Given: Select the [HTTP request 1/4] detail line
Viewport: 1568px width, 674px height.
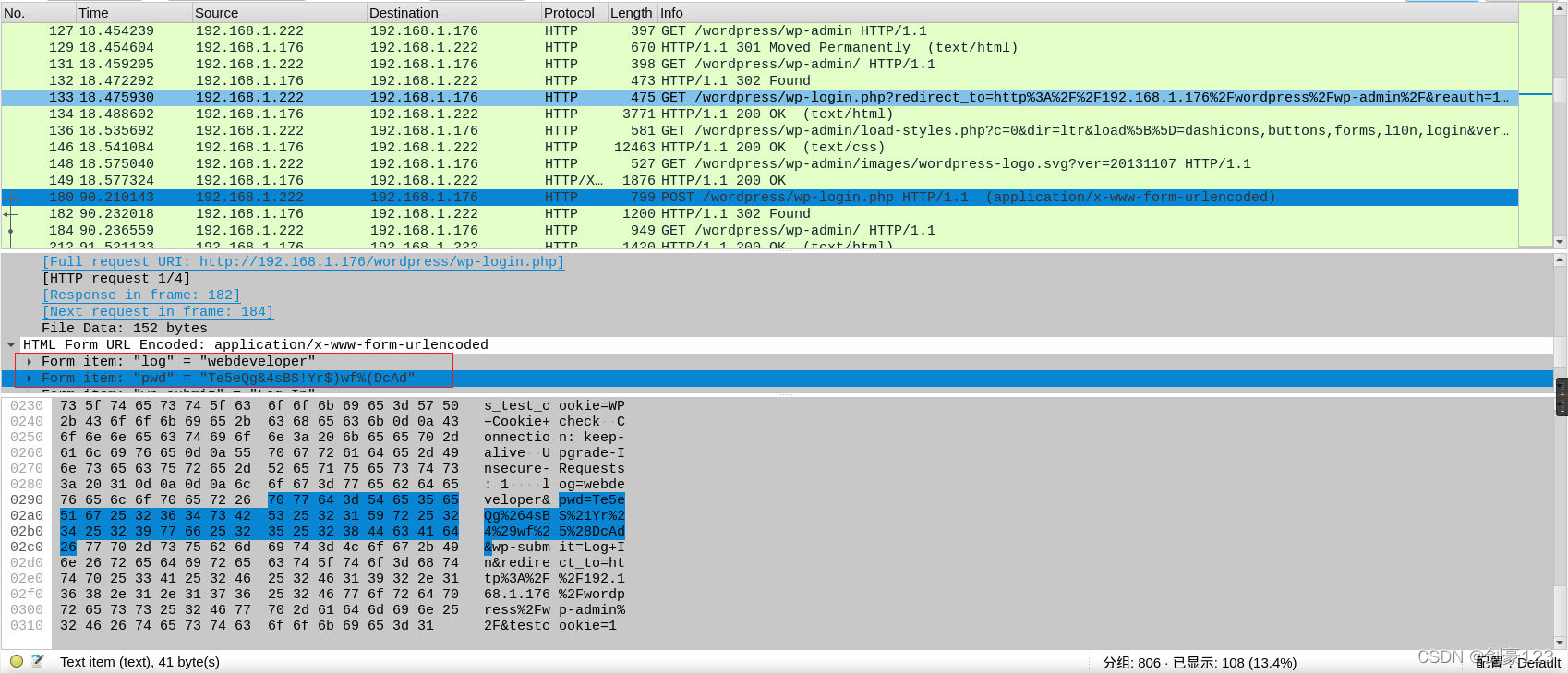Looking at the screenshot, I should [x=116, y=279].
